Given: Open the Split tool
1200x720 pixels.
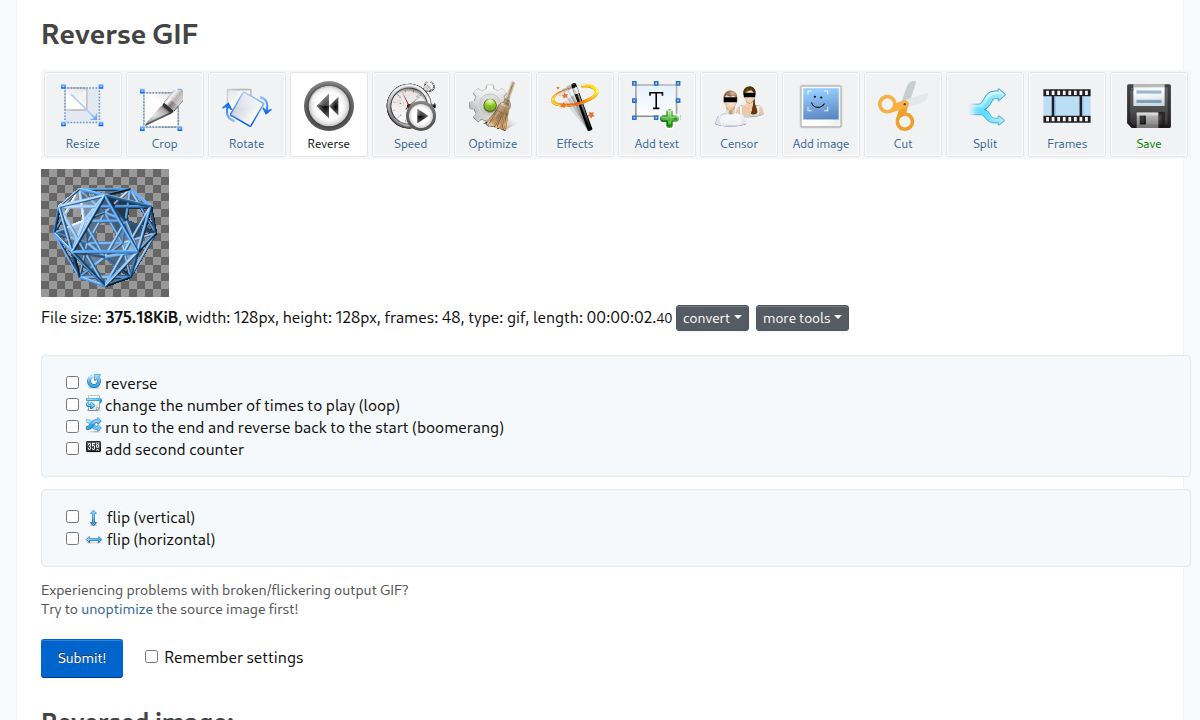Looking at the screenshot, I should click(x=985, y=114).
